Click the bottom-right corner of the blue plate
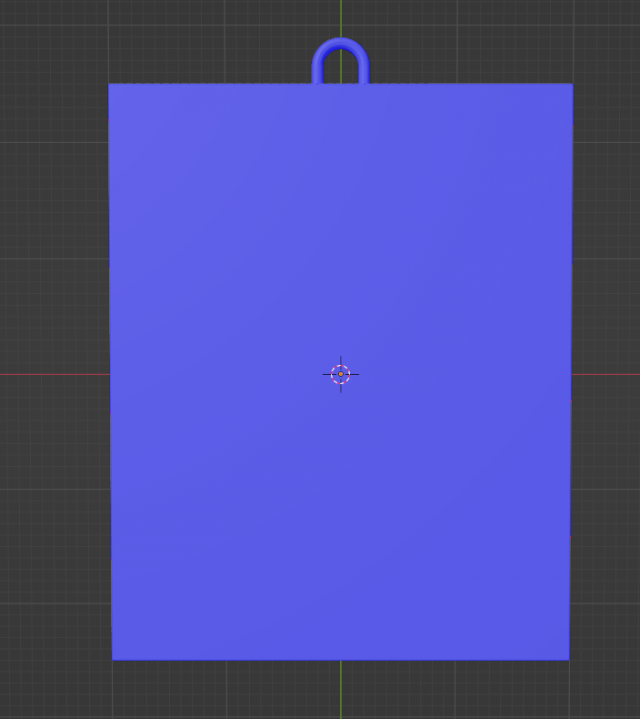 click(x=567, y=657)
